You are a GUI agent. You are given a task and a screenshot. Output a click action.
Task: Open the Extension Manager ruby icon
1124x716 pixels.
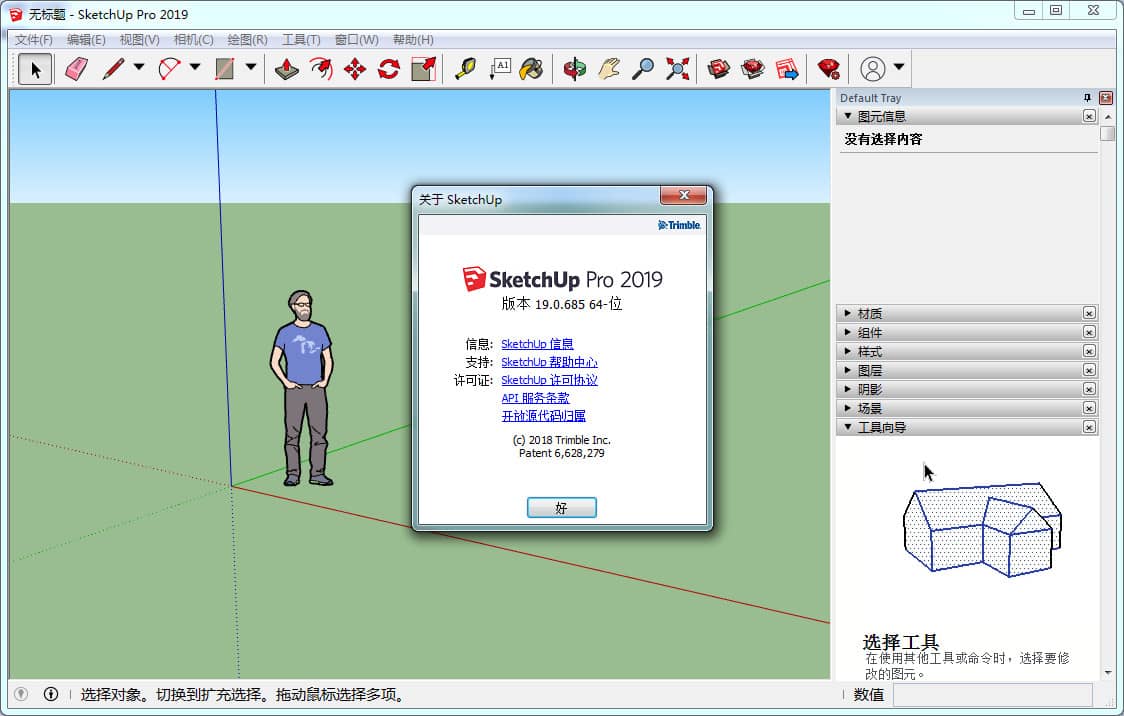(x=828, y=69)
